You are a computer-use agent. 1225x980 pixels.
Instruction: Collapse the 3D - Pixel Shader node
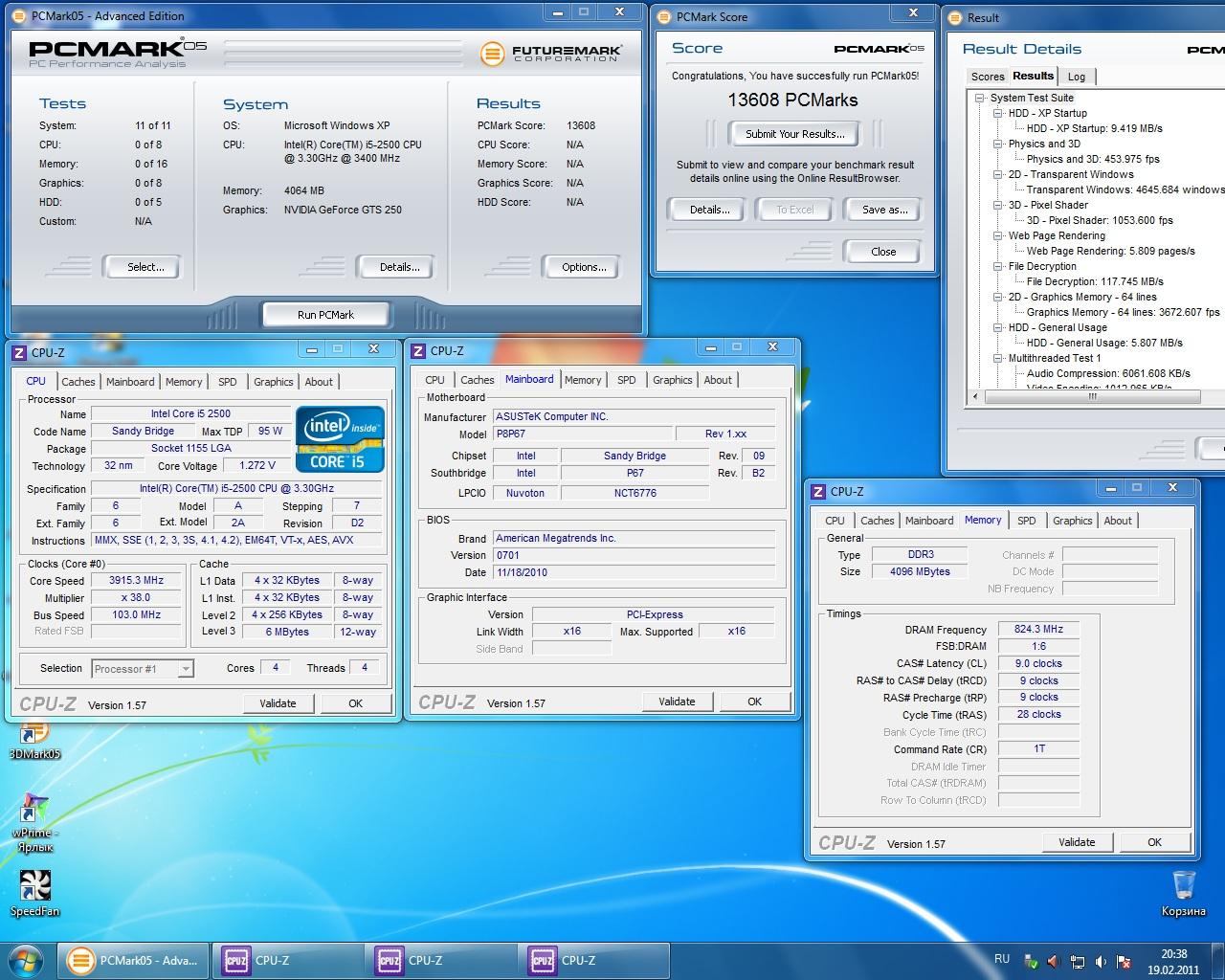click(x=998, y=205)
